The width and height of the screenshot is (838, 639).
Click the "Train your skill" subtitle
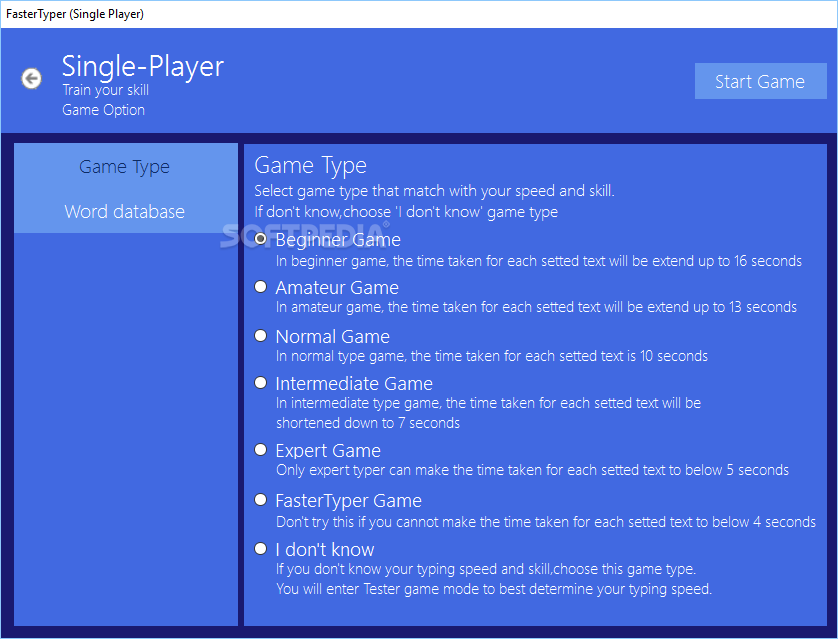pyautogui.click(x=105, y=90)
